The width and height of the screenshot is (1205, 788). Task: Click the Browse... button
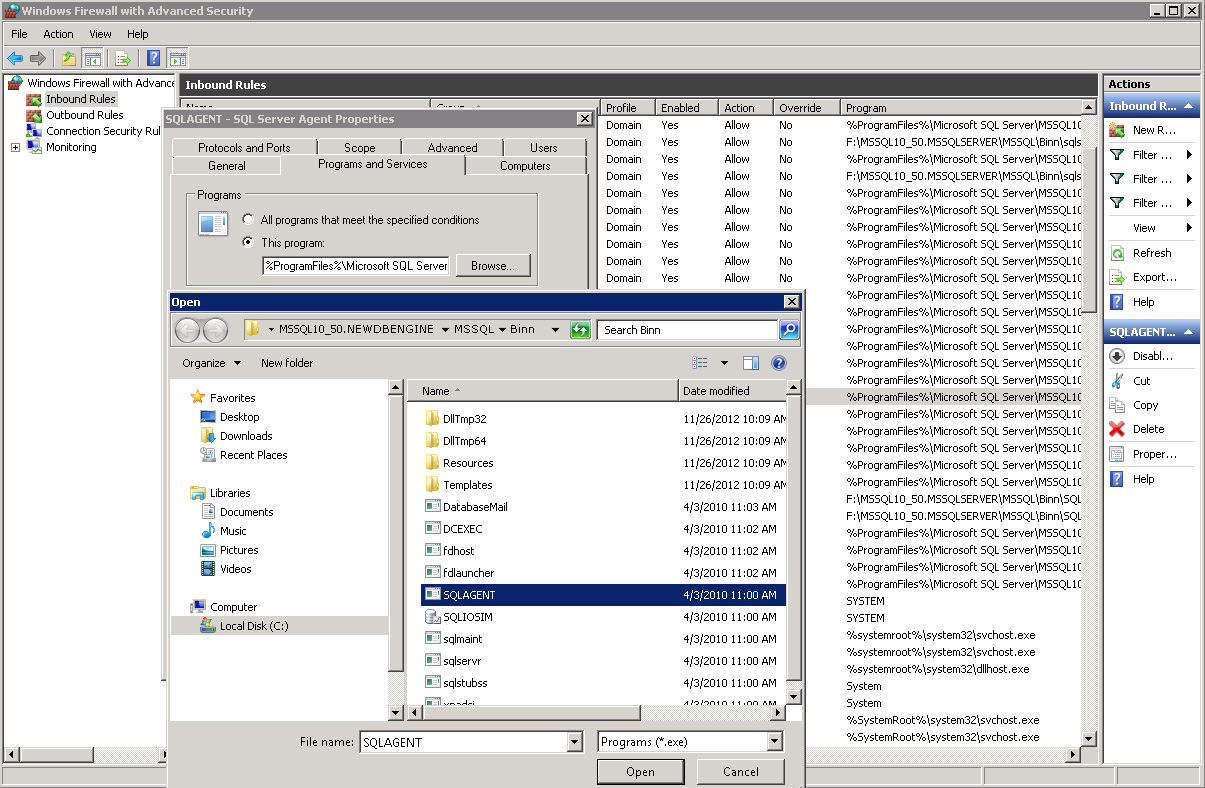pyautogui.click(x=492, y=266)
